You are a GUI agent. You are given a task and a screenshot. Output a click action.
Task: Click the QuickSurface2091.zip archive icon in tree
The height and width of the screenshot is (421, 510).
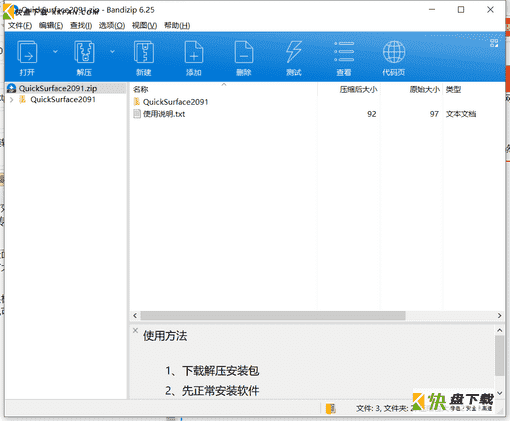point(11,88)
